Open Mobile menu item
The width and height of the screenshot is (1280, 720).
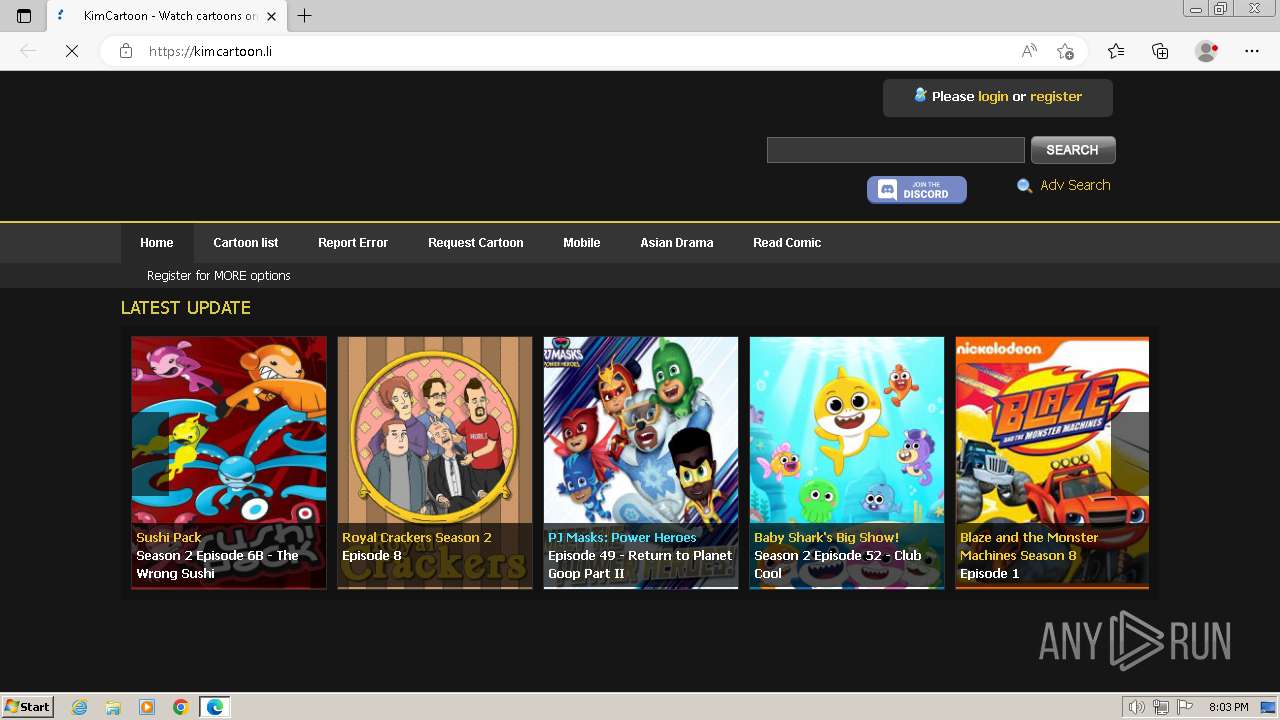click(582, 243)
